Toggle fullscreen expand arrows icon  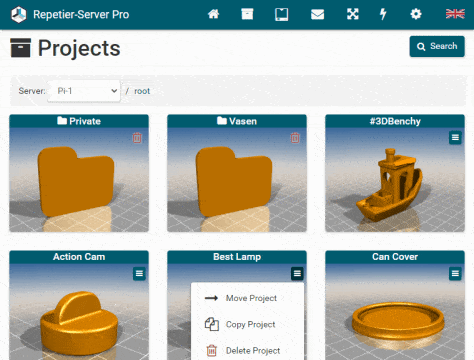(353, 14)
